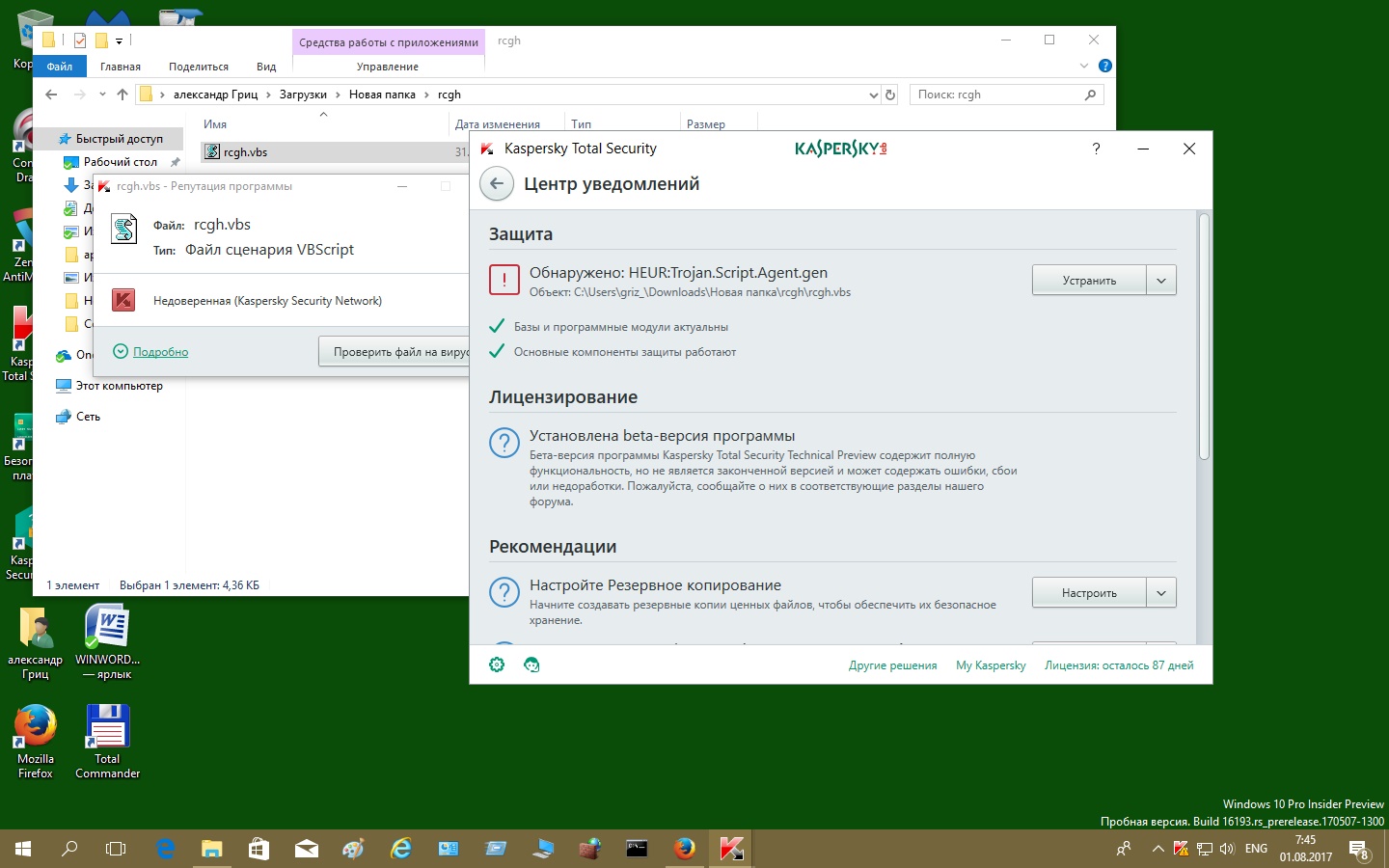Image resolution: width=1389 pixels, height=868 pixels.
Task: Click Устранить to fix detected Trojan
Action: click(1089, 281)
